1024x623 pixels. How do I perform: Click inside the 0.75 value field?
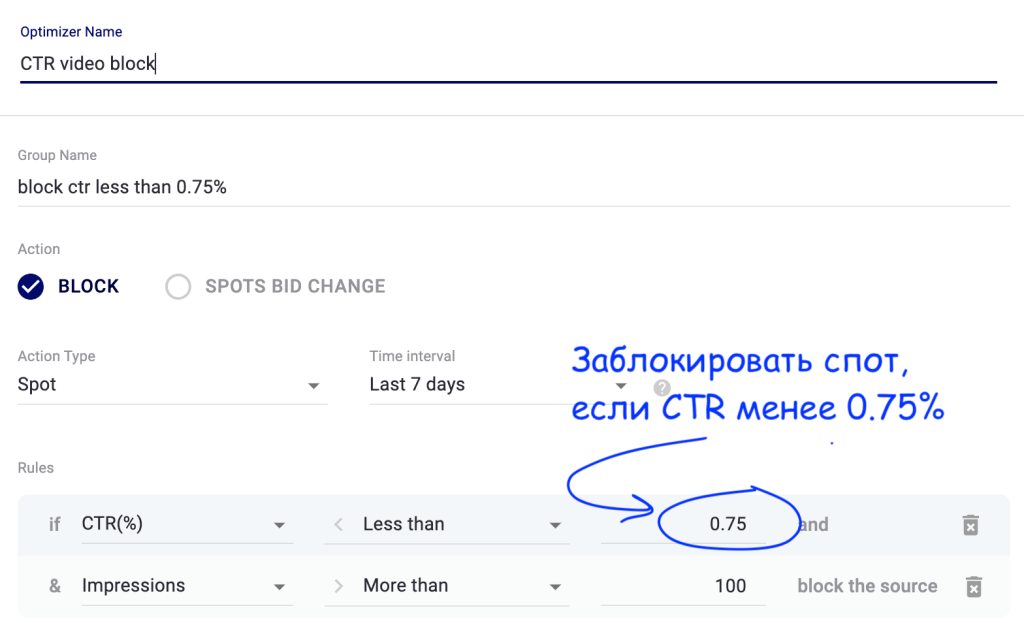click(725, 524)
